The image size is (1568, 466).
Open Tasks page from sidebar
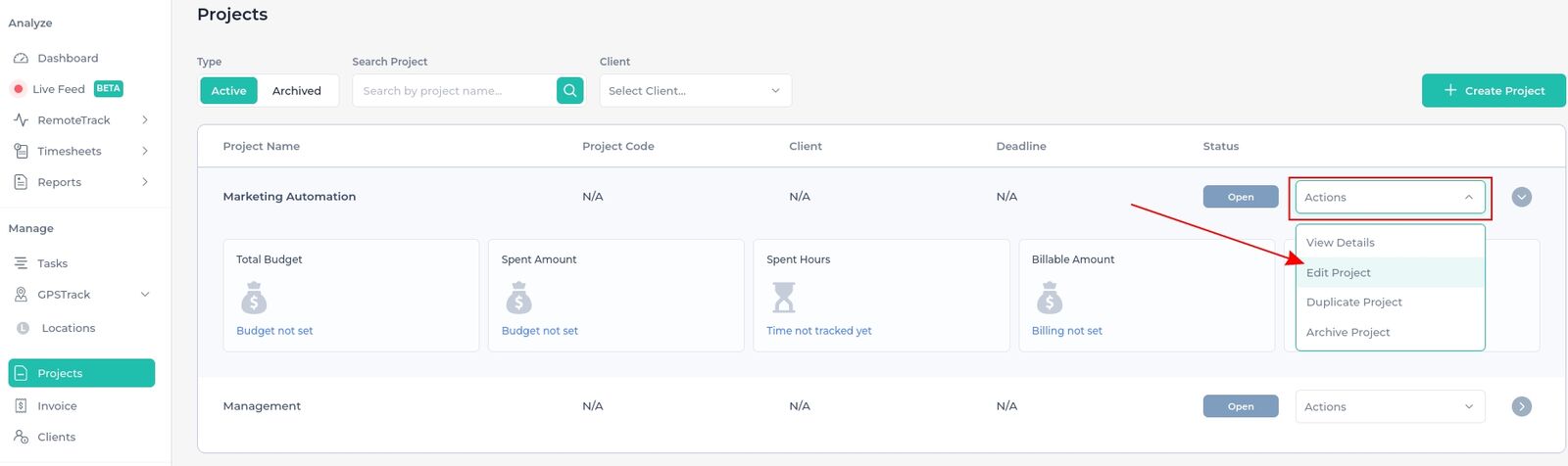coord(52,263)
